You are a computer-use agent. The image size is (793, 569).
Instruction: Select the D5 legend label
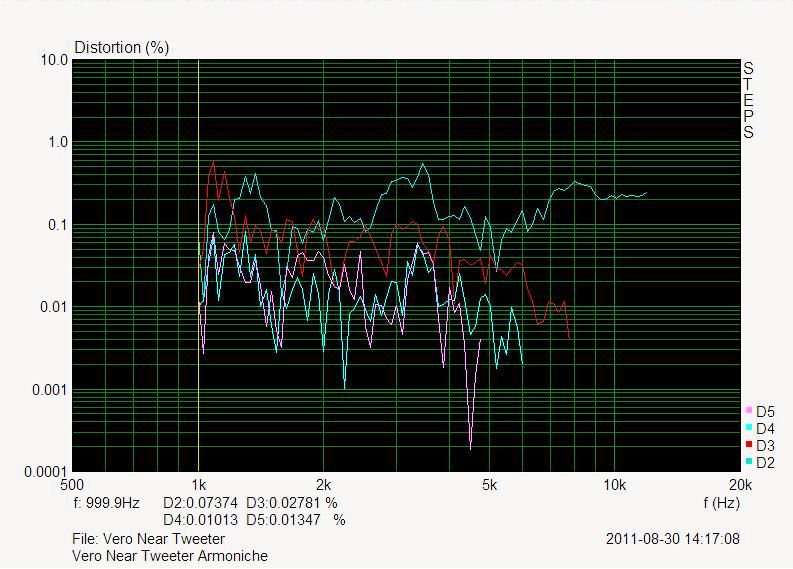(x=765, y=412)
